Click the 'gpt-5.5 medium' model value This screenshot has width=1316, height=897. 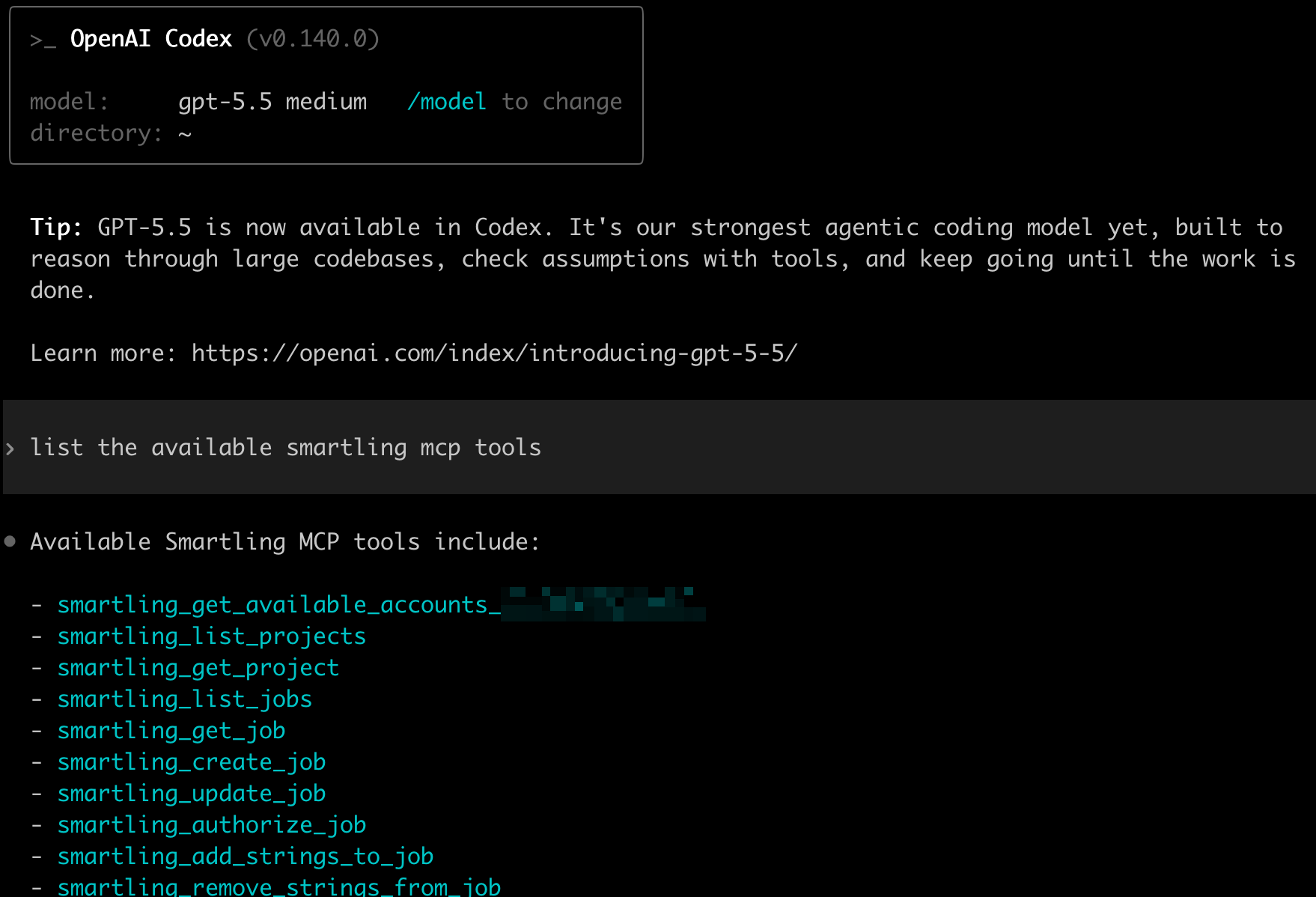click(x=272, y=102)
